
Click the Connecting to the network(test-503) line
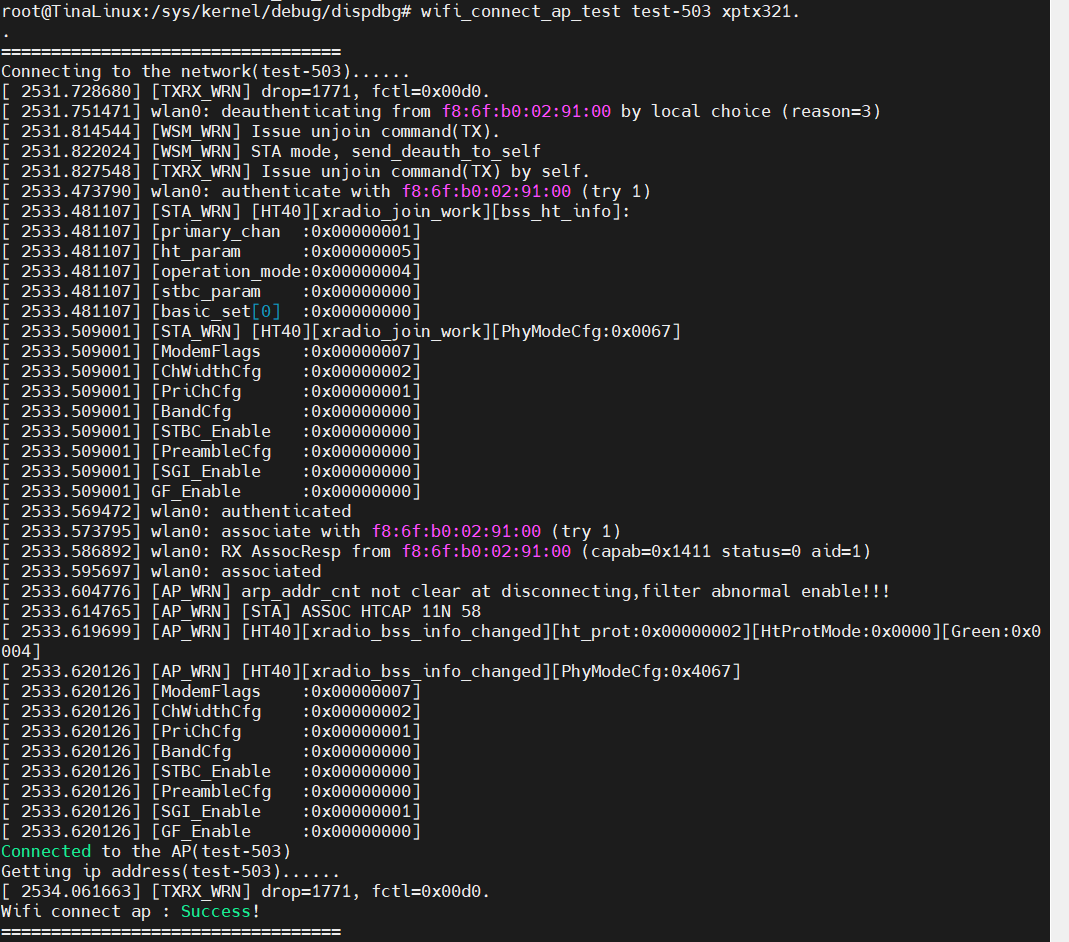coord(205,72)
